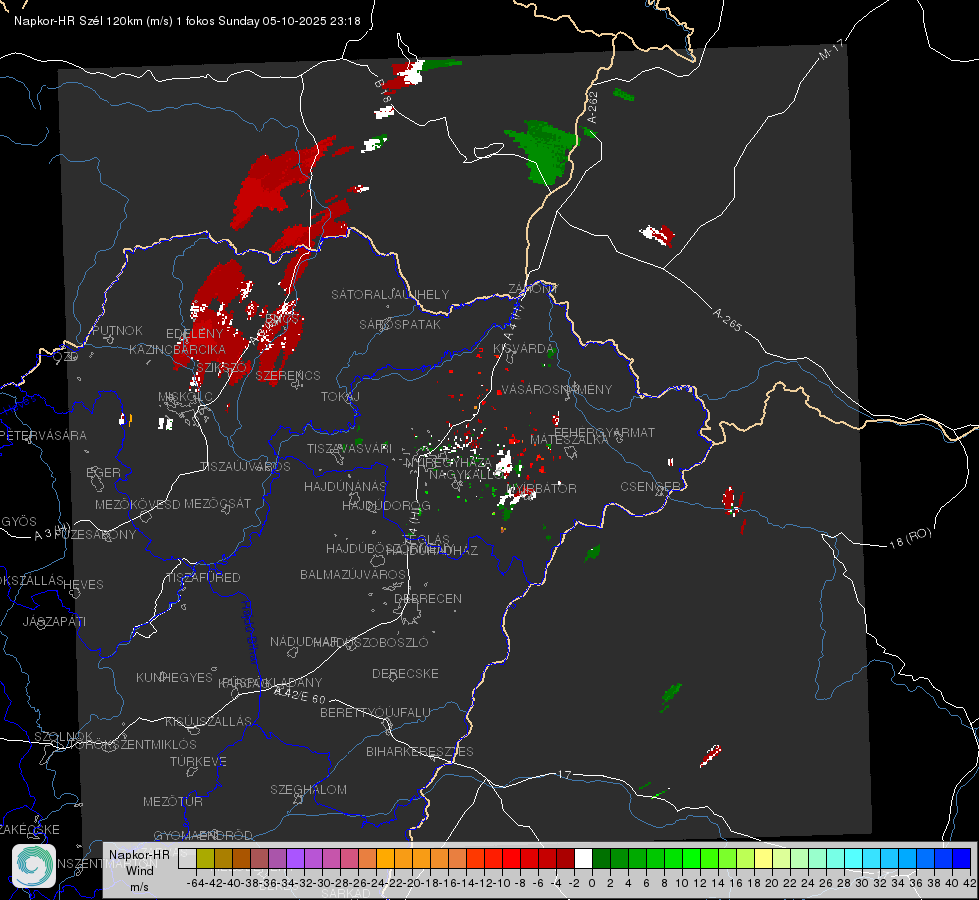Pick the light gray first legend swatch

(187, 859)
